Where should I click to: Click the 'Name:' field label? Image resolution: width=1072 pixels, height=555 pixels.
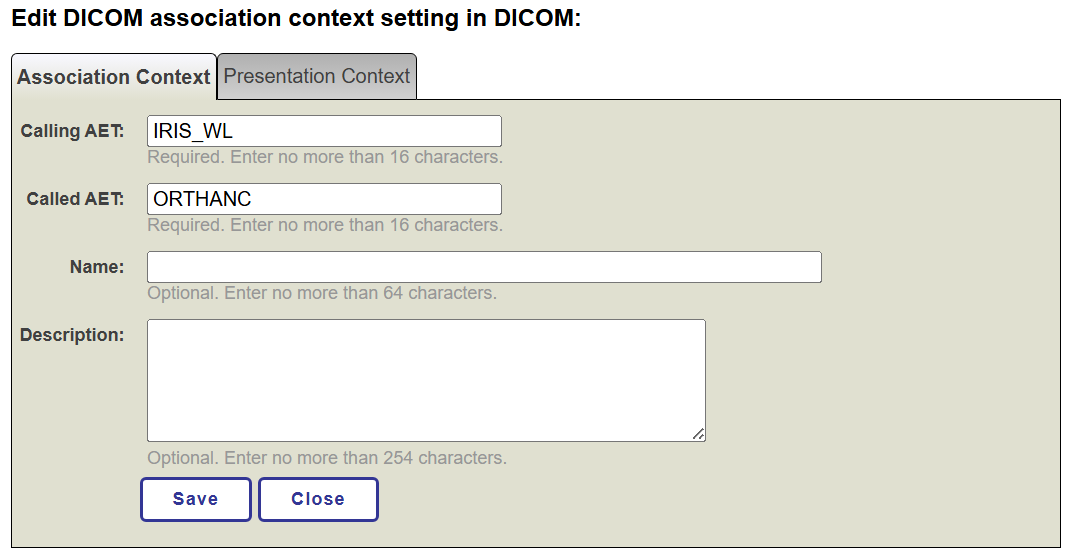tap(97, 267)
